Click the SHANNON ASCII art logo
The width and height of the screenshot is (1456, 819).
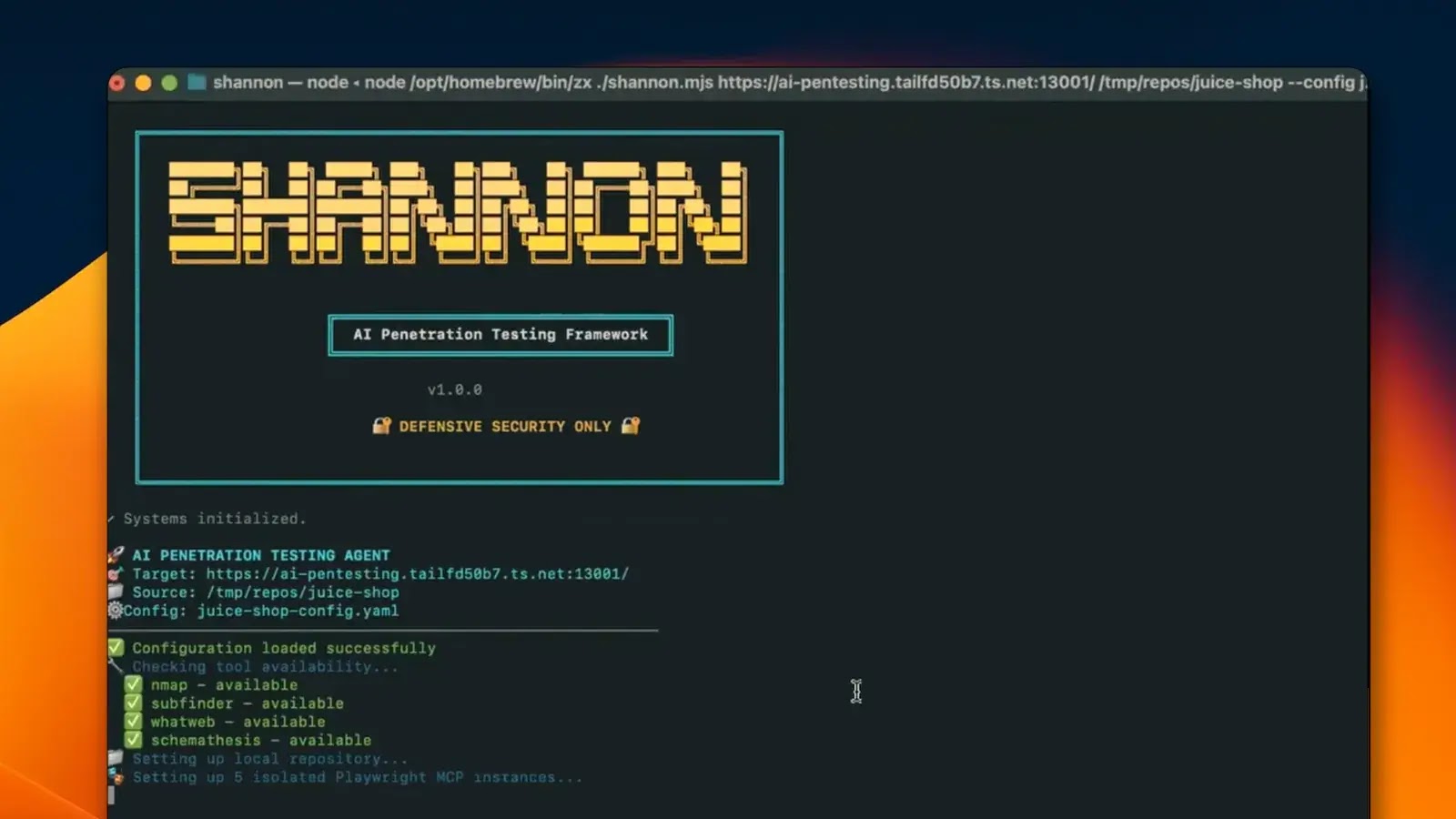point(455,214)
